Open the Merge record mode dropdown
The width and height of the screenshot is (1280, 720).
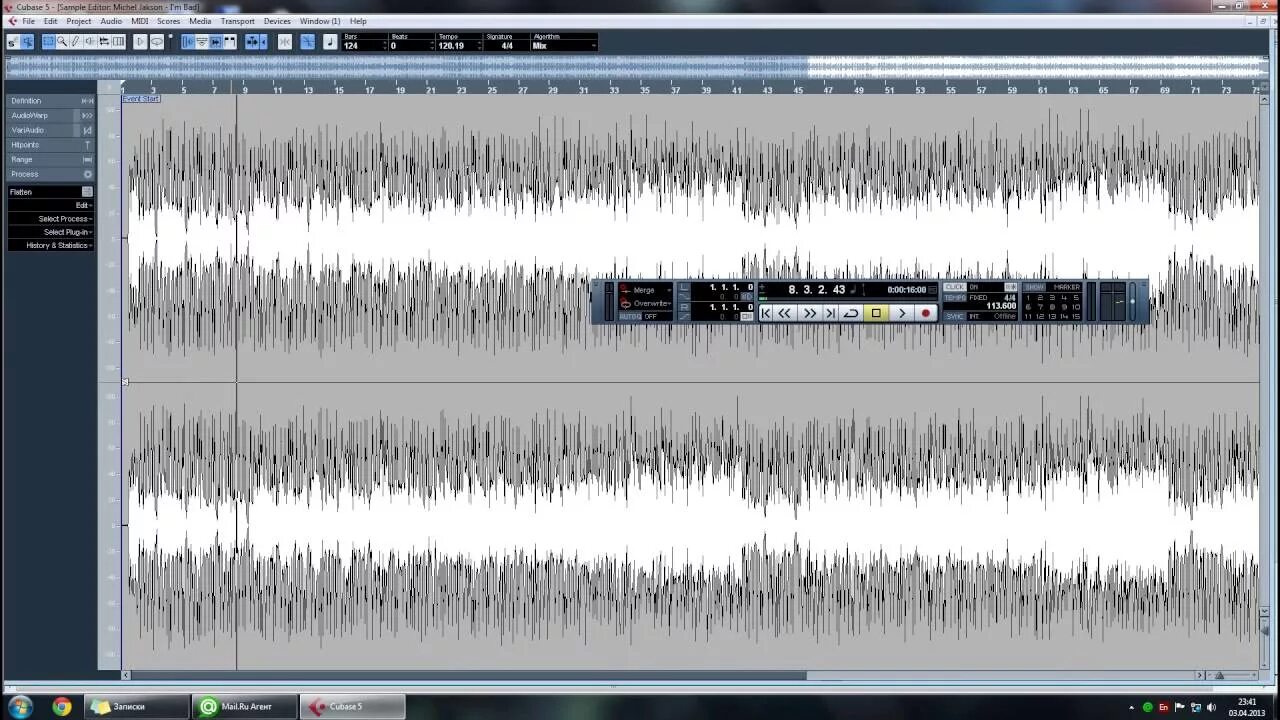point(646,290)
